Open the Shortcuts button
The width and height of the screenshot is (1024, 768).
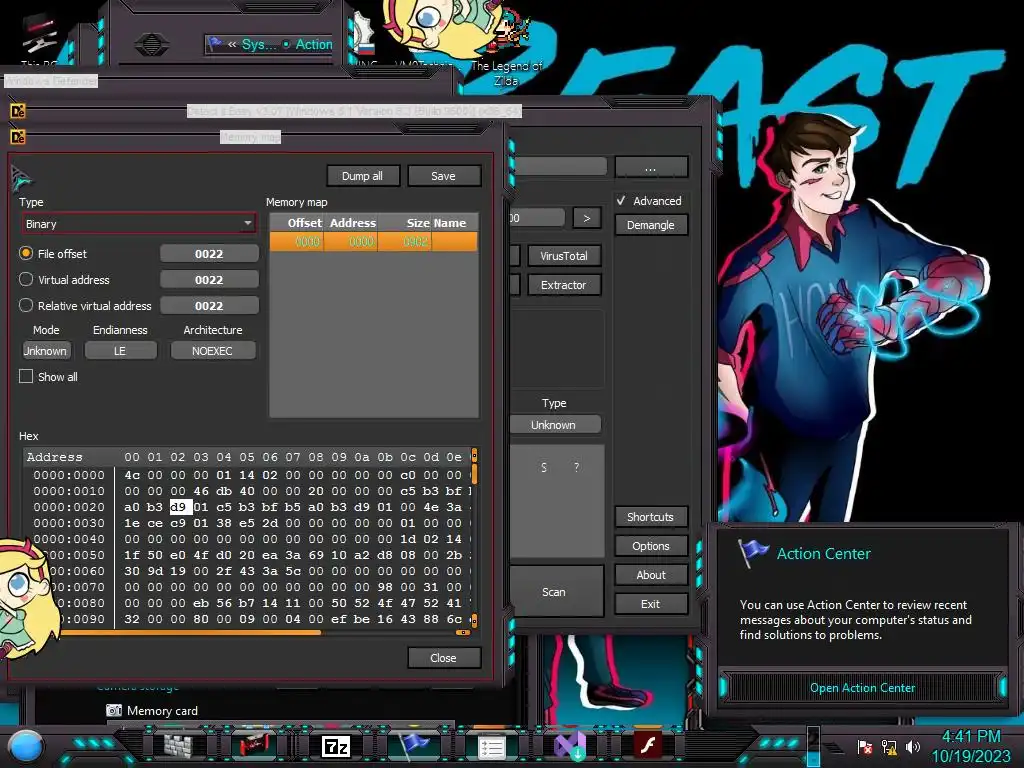tap(651, 517)
